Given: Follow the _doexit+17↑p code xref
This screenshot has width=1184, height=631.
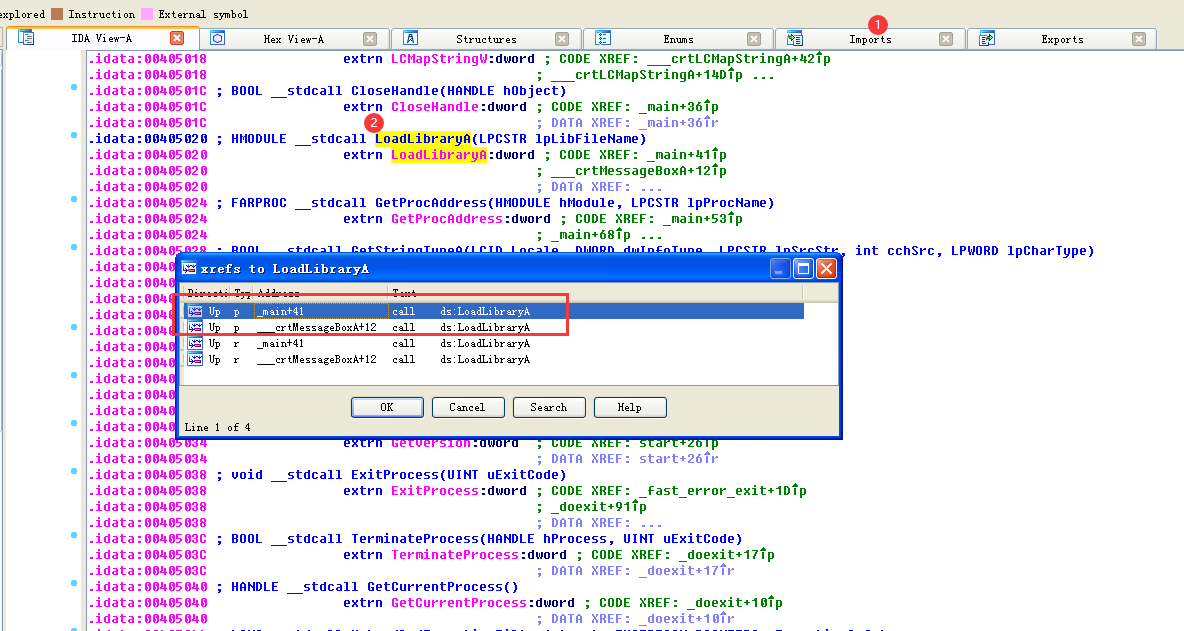Looking at the screenshot, I should pos(726,555).
